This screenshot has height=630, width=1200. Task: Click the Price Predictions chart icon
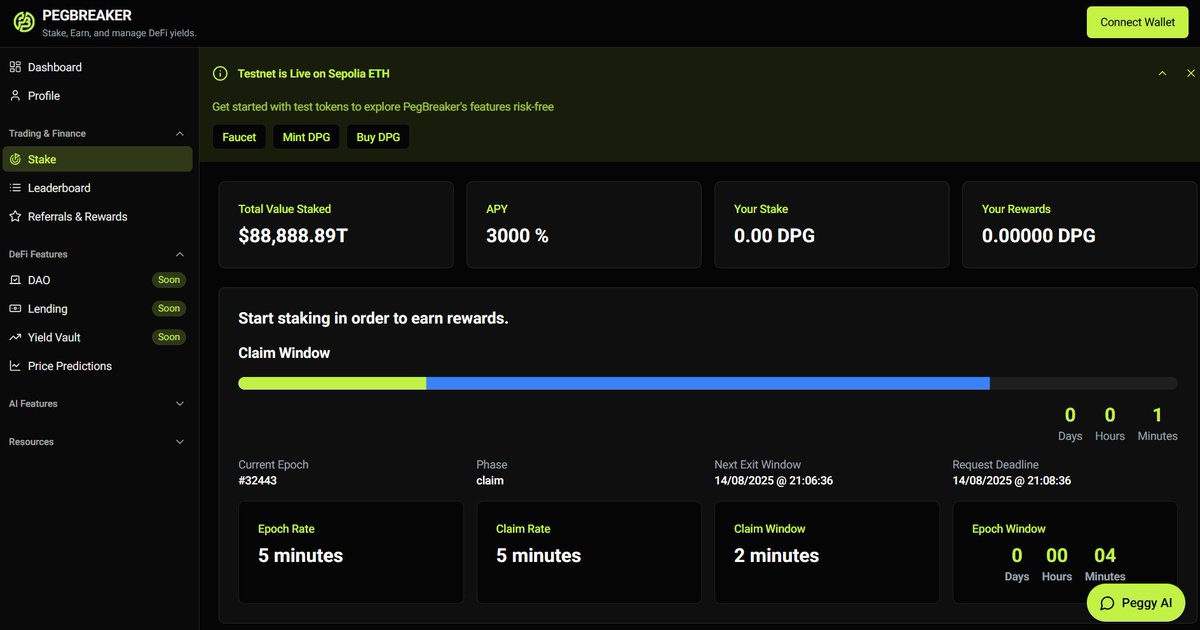(15, 366)
